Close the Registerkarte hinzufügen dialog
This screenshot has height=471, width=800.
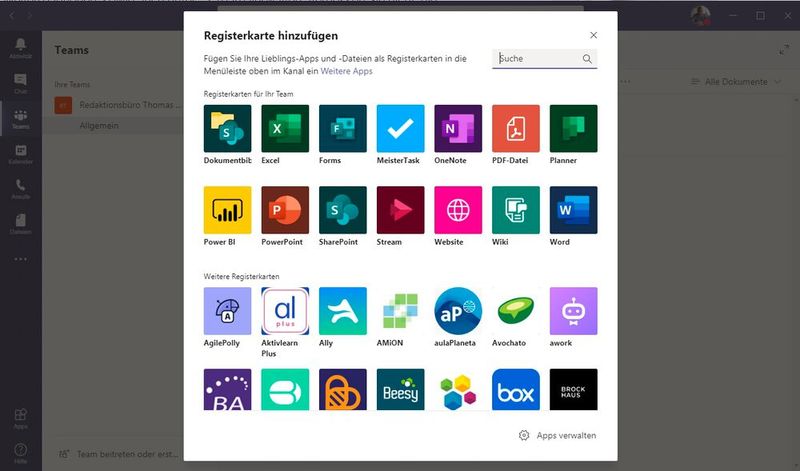pos(593,35)
